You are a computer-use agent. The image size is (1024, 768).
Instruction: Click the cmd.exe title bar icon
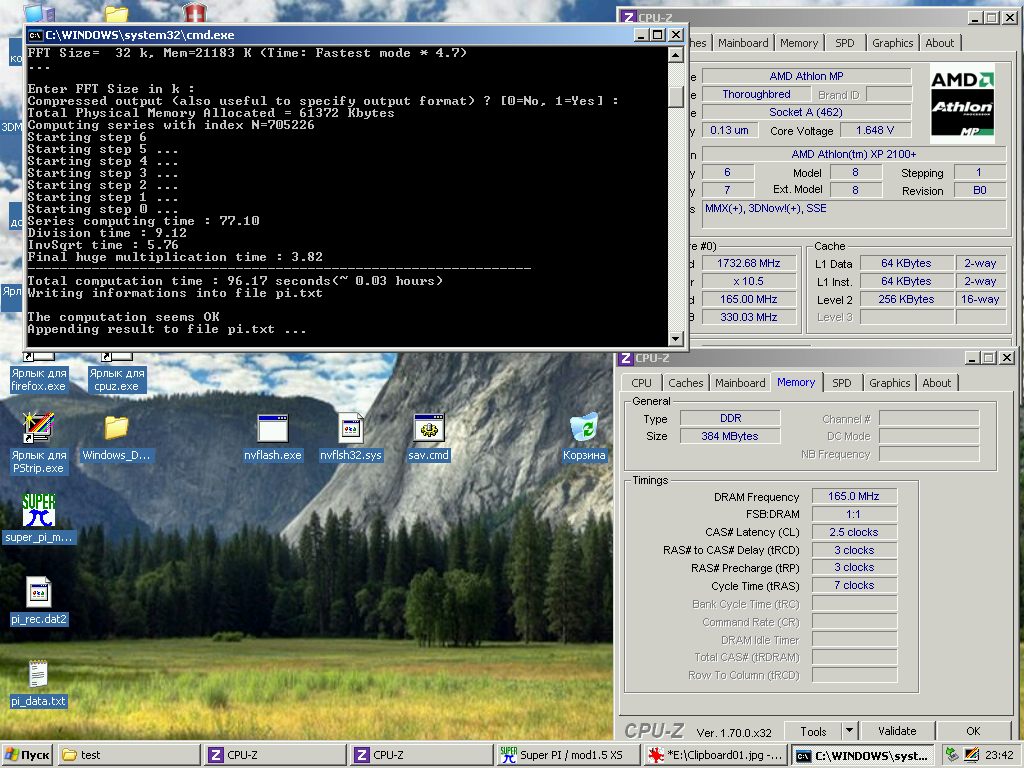[x=35, y=35]
